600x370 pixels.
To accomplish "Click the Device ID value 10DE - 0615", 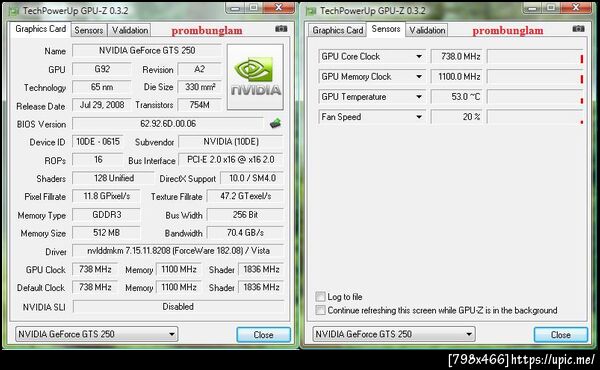I will coord(98,142).
